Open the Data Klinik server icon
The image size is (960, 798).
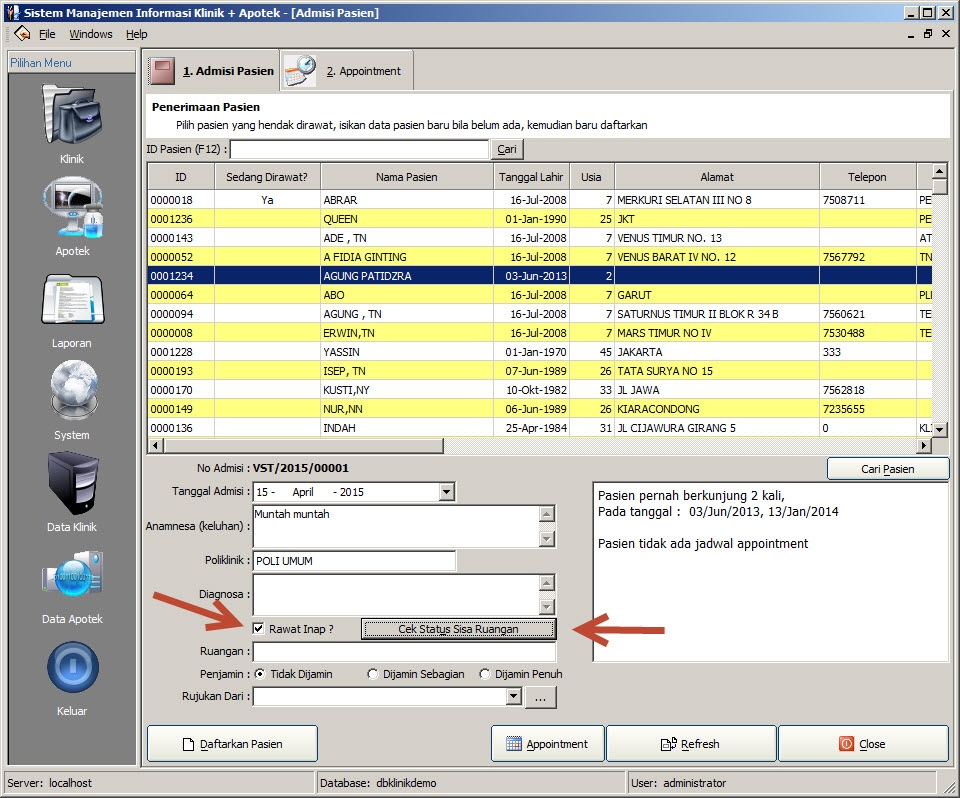pos(73,483)
